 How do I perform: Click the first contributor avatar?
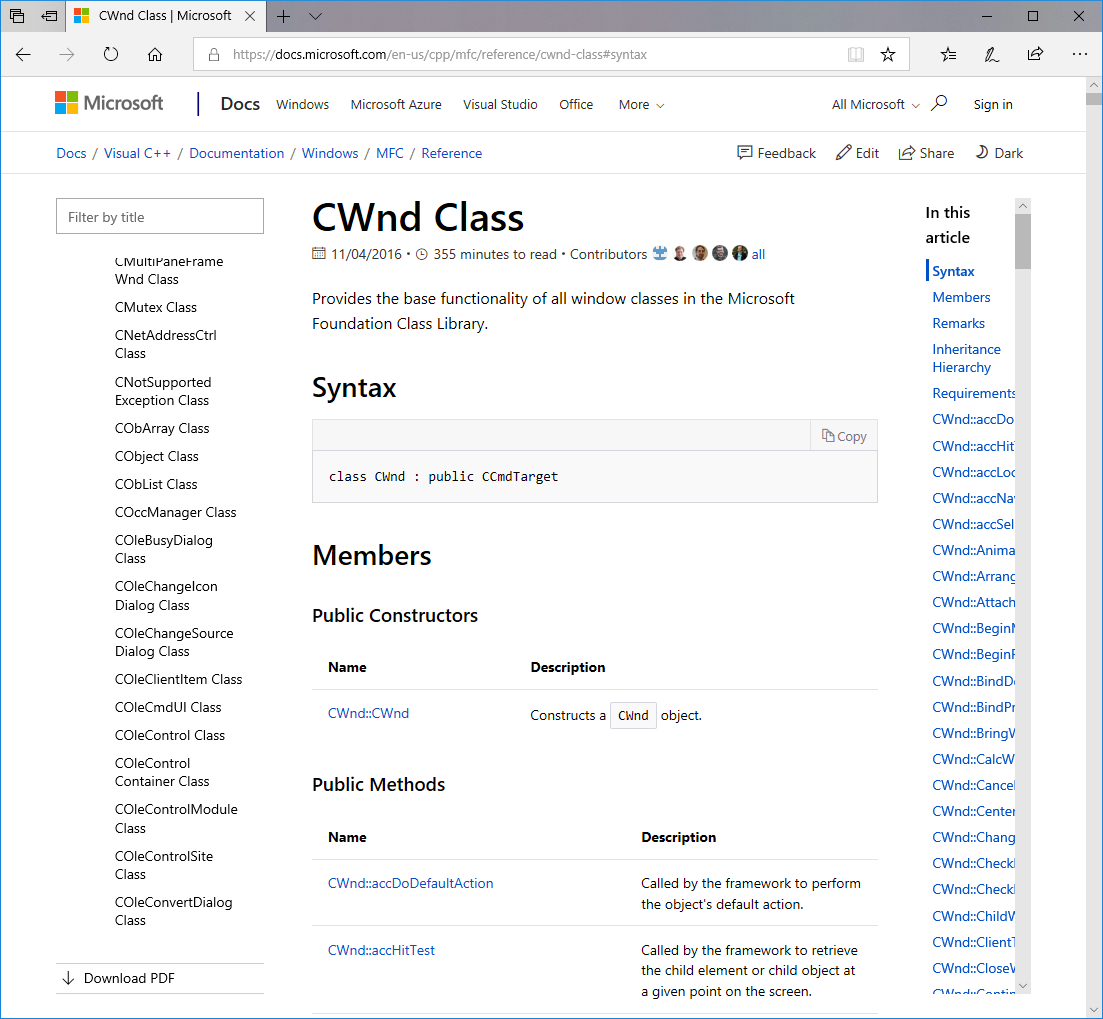tap(660, 253)
